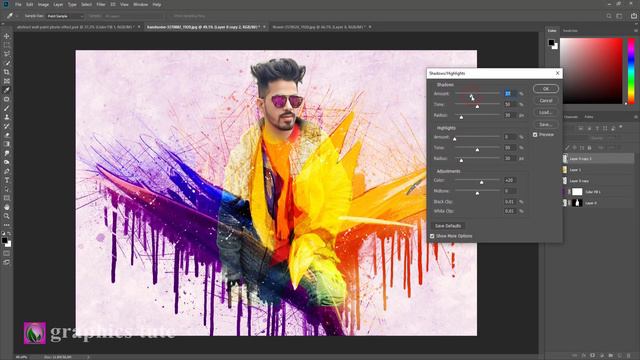Click Cancel in Shadows/Highlights dialog
This screenshot has height=360, width=640.
(546, 100)
